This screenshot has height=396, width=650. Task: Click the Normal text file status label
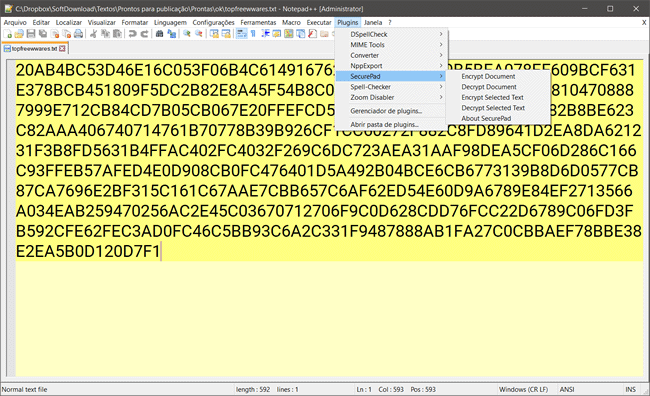point(24,389)
